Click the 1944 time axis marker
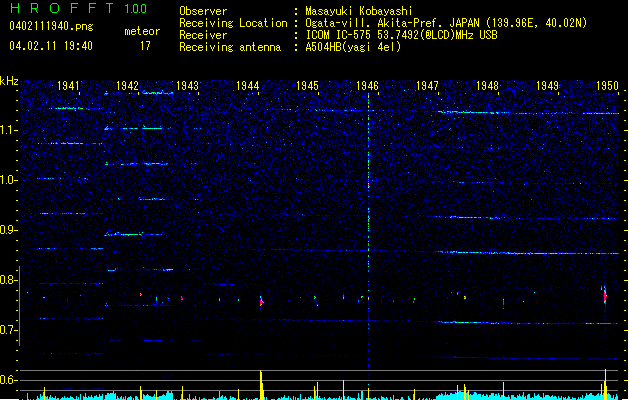629x400 pixels. (x=248, y=85)
